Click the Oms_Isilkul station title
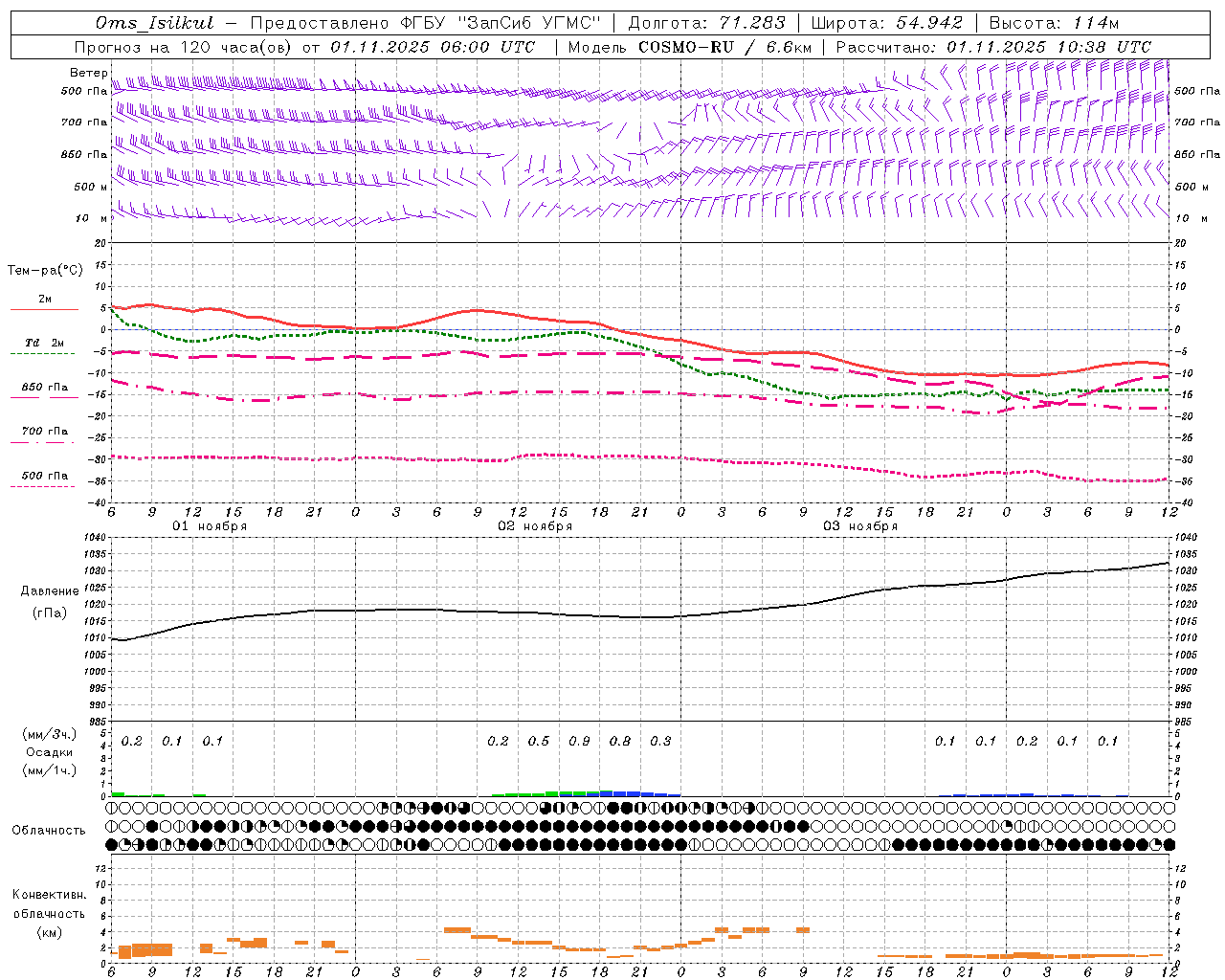 [x=155, y=23]
